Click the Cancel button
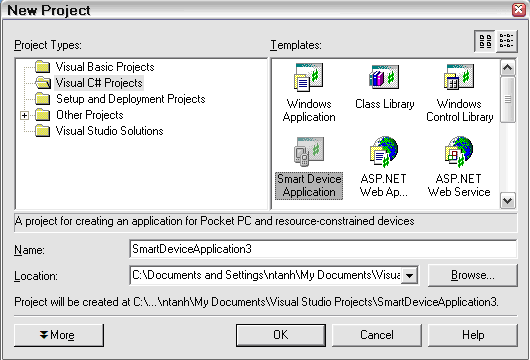Image resolution: width=530 pixels, height=360 pixels. [377, 335]
